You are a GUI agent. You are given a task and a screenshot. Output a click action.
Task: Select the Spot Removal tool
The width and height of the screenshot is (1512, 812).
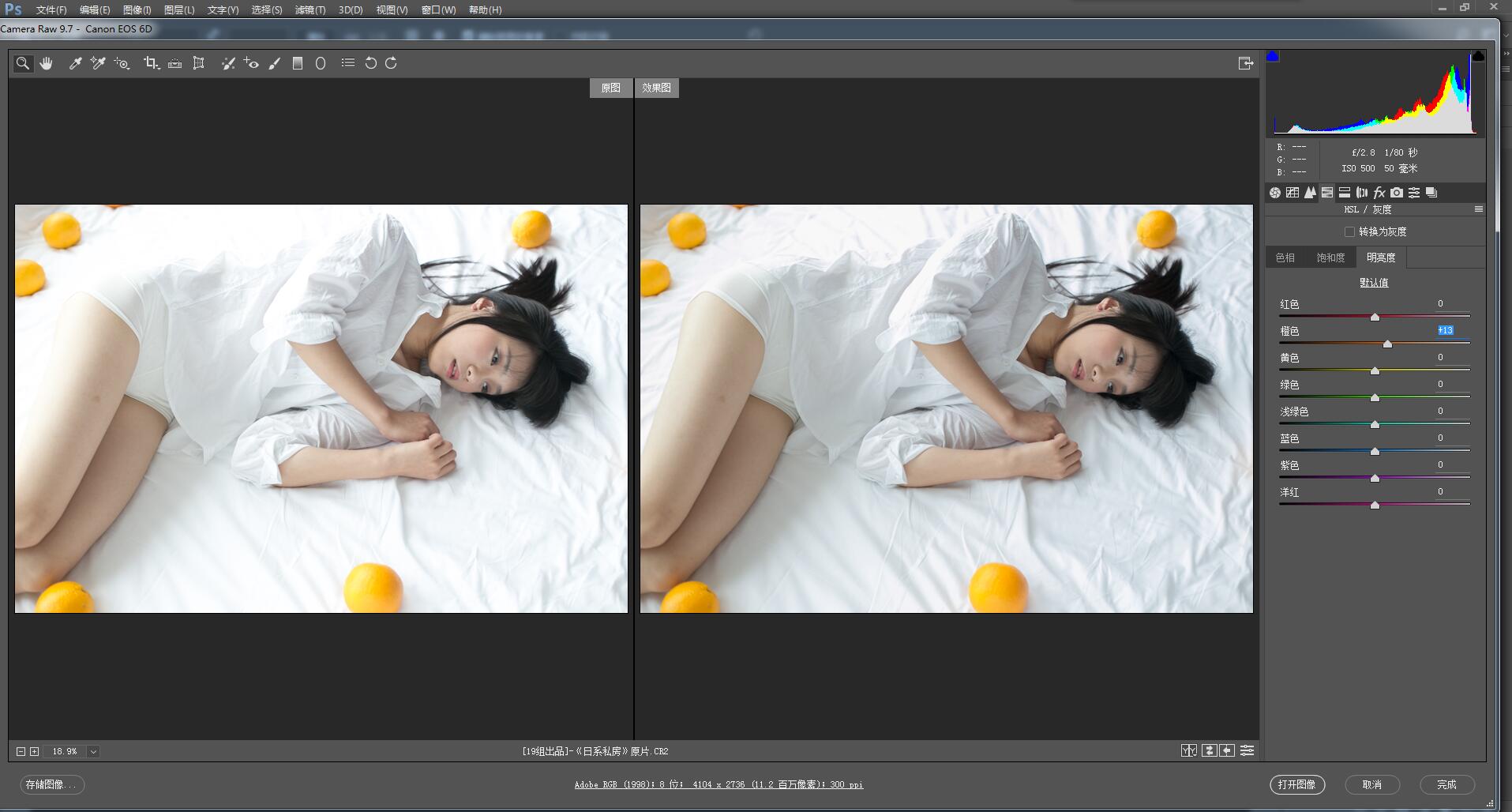(228, 63)
